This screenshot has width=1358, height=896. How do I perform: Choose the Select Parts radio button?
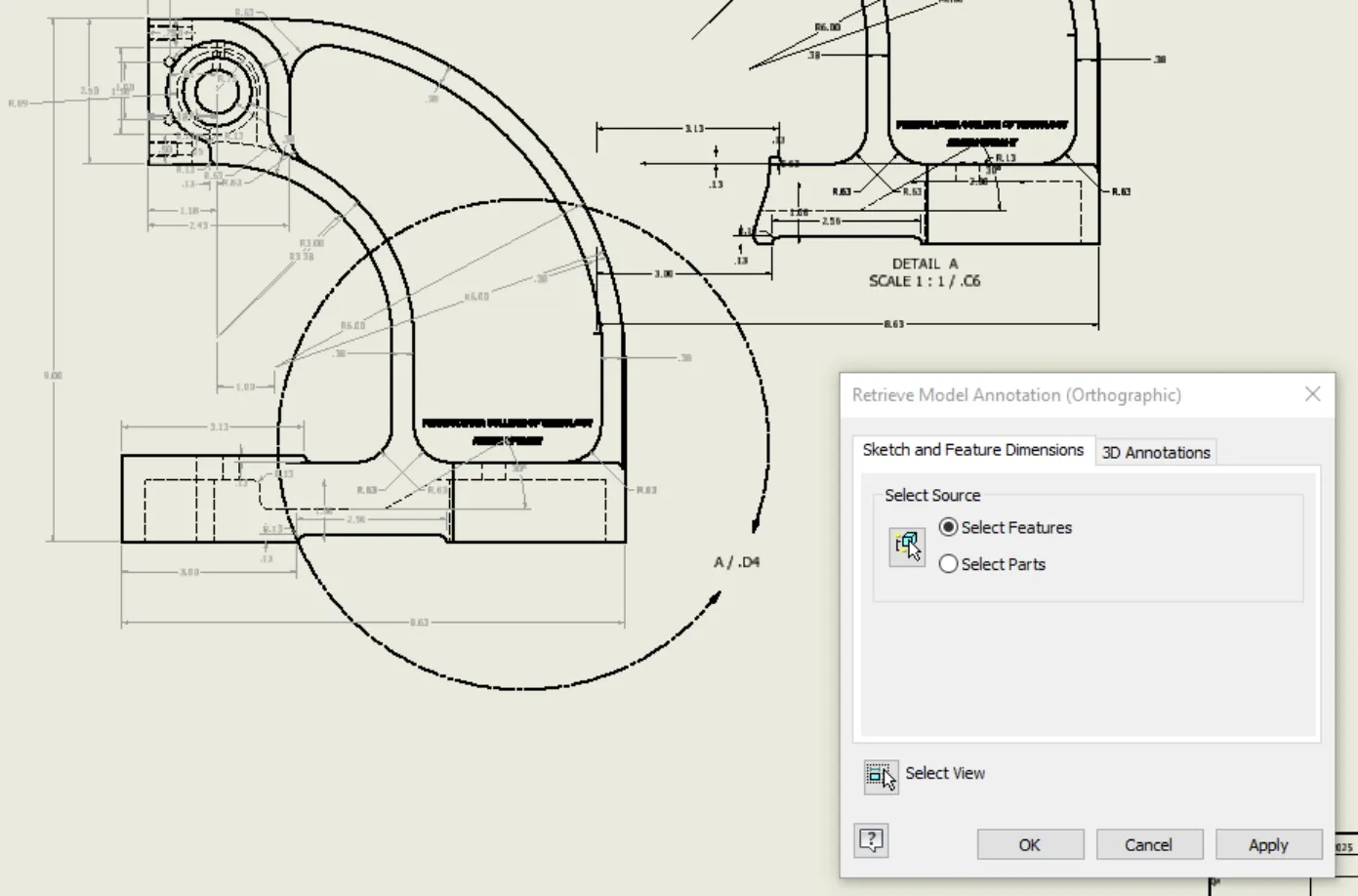coord(948,564)
